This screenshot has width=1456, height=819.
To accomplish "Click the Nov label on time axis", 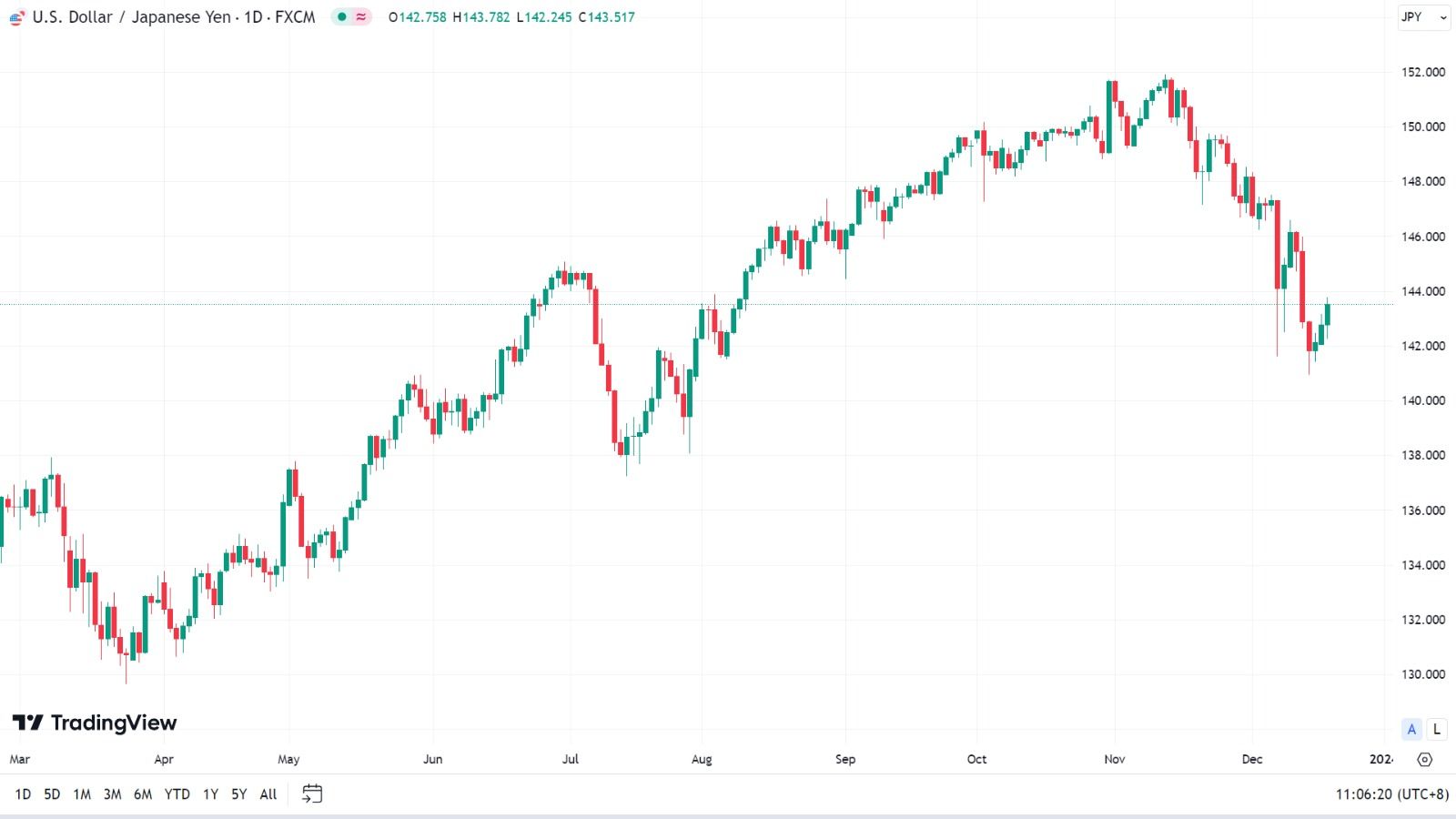I will pos(1115,759).
